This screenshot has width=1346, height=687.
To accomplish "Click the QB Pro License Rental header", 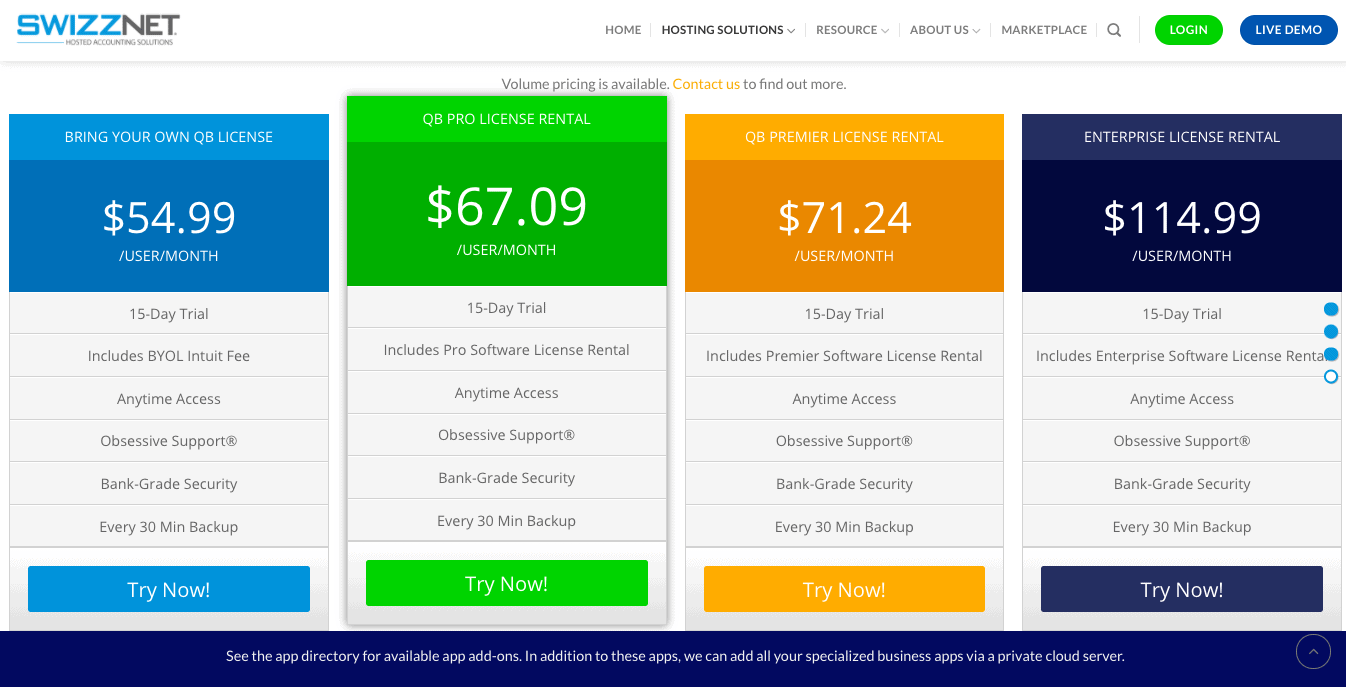I will (x=507, y=119).
